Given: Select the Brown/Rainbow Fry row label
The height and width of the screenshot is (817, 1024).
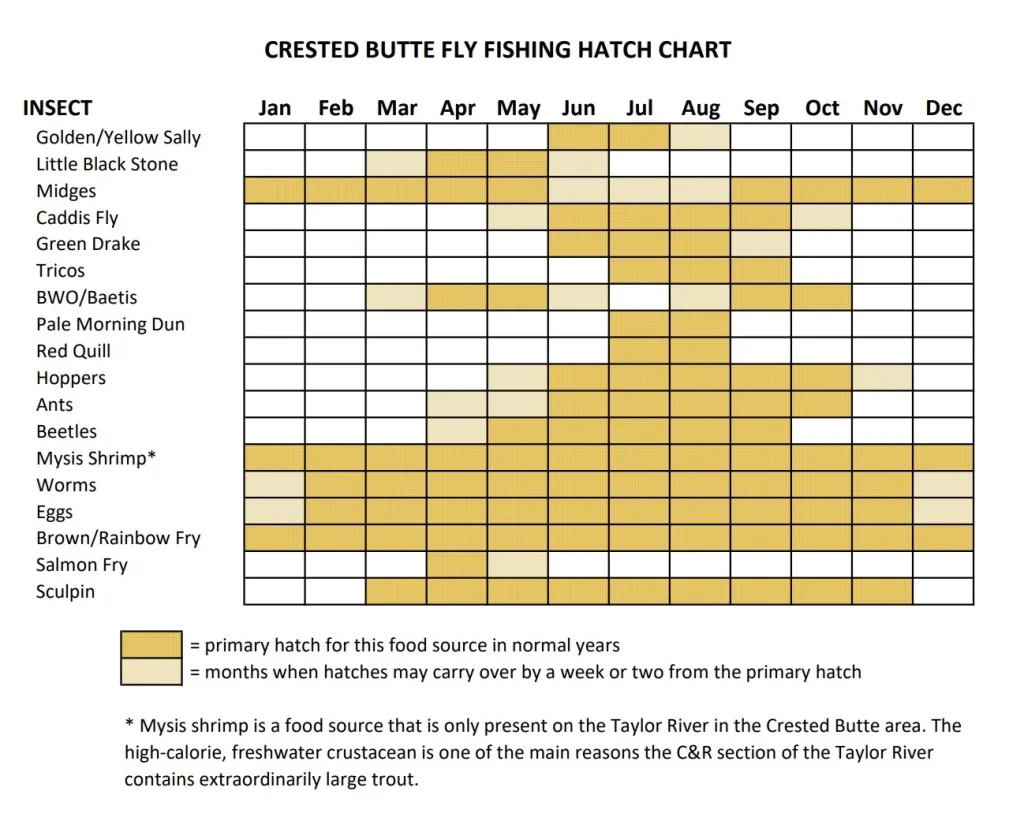Looking at the screenshot, I should pyautogui.click(x=118, y=538).
